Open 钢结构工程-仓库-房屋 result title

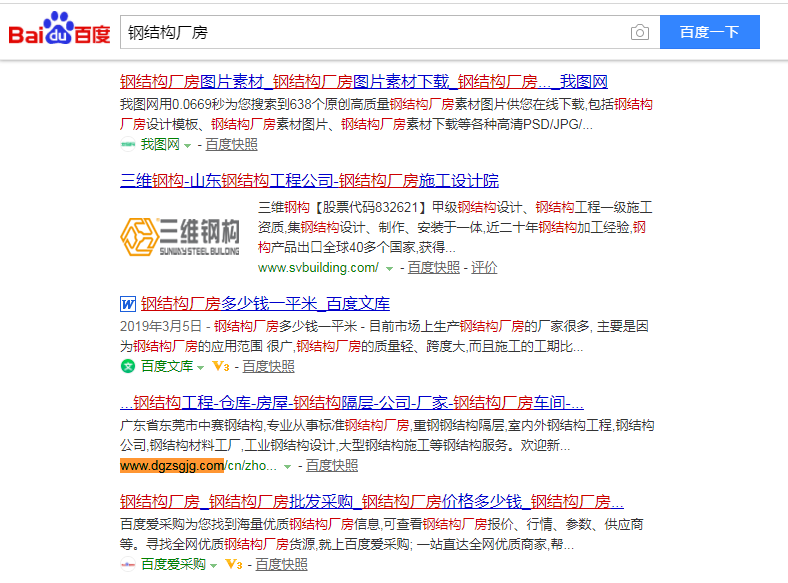[x=352, y=403]
